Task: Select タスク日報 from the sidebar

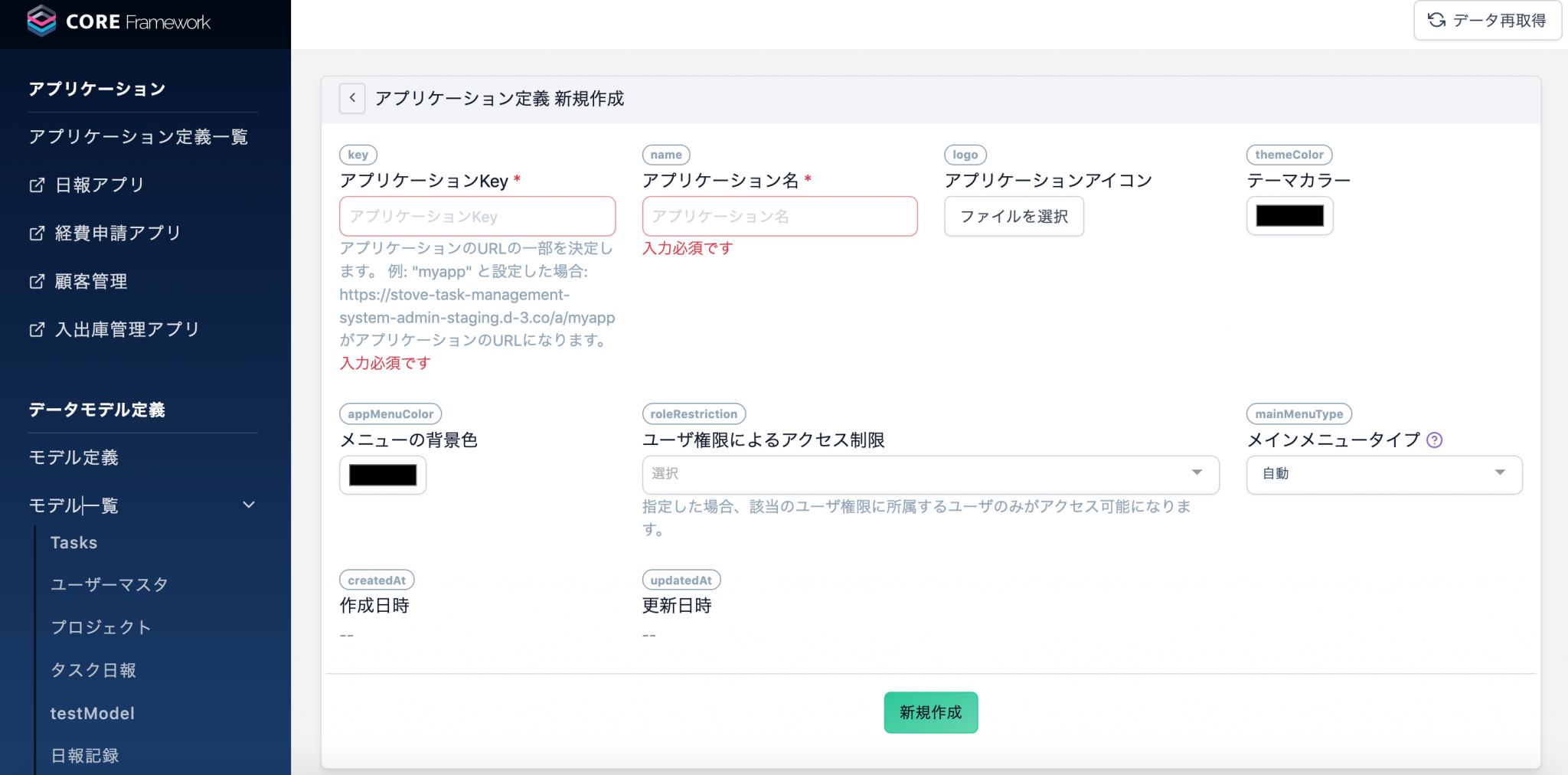Action: [93, 670]
